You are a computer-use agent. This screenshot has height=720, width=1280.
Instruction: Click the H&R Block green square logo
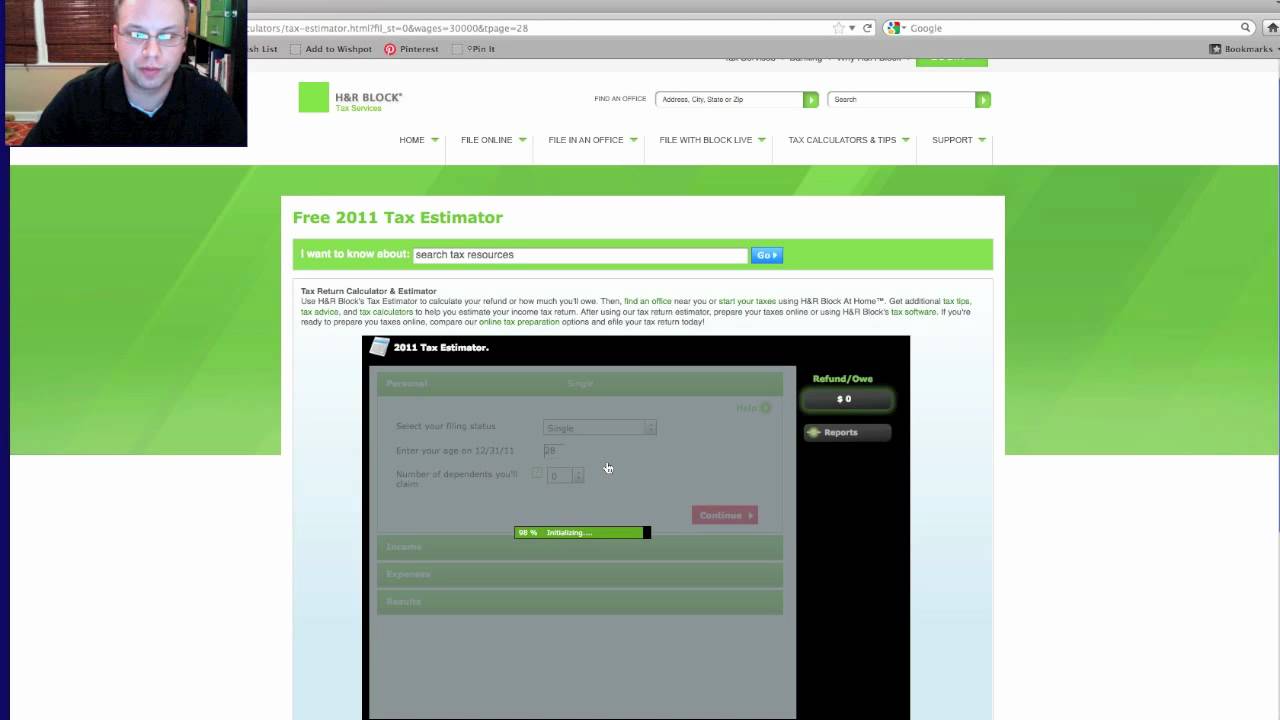coord(313,97)
